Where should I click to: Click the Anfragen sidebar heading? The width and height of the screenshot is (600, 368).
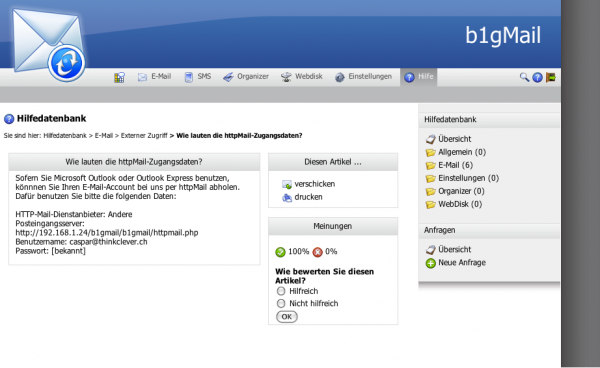(439, 230)
